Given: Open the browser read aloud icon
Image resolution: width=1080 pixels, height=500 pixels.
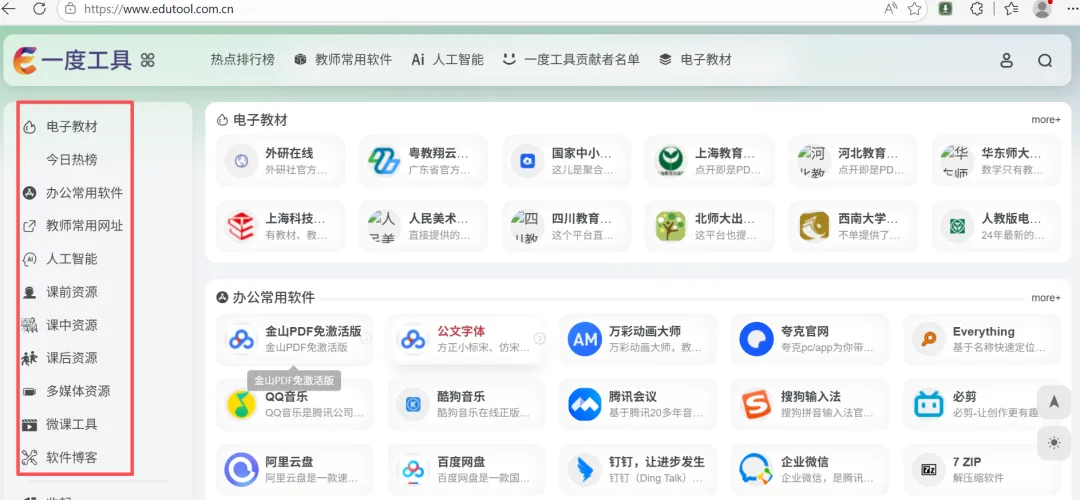Looking at the screenshot, I should (x=891, y=9).
